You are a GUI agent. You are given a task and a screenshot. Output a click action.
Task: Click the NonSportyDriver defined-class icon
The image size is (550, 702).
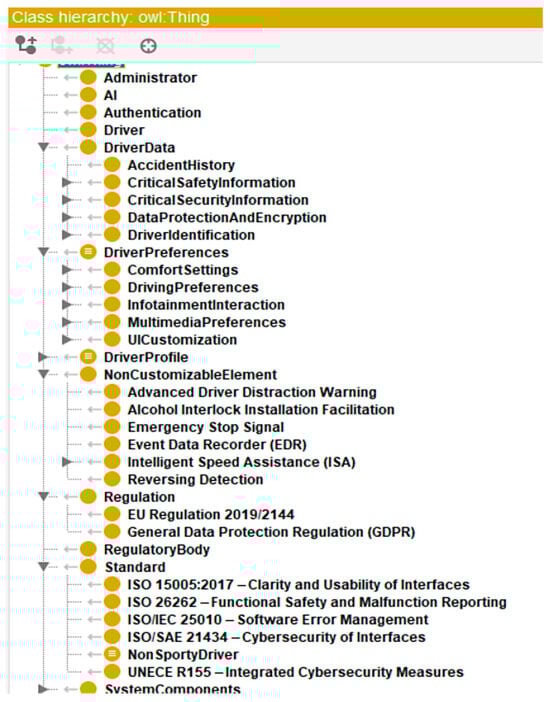coord(112,654)
